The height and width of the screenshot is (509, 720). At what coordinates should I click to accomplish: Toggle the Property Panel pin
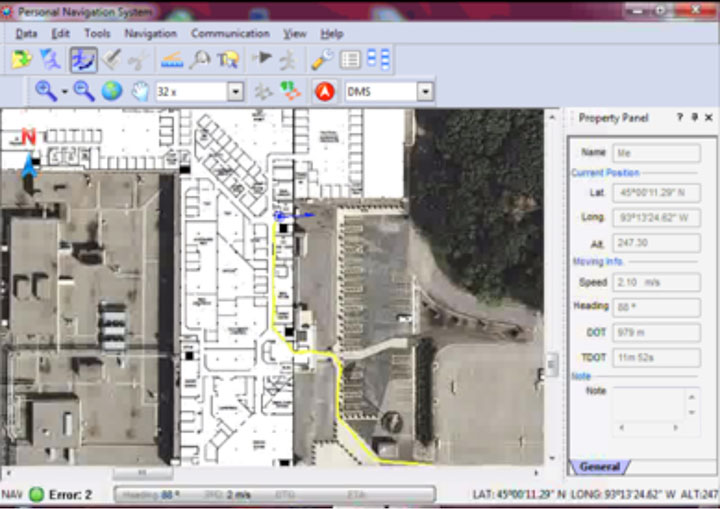[x=694, y=118]
